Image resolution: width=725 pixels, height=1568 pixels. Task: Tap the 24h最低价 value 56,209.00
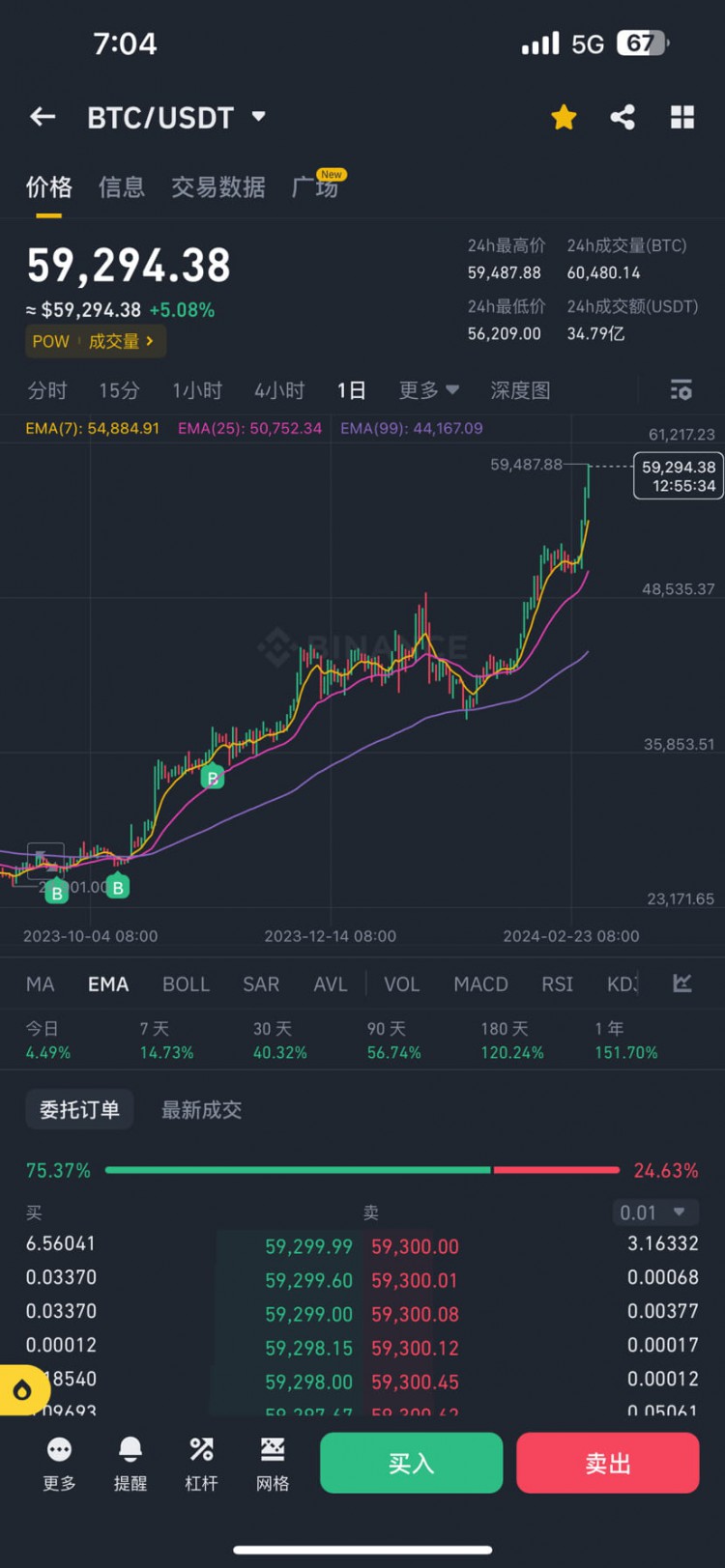point(505,333)
